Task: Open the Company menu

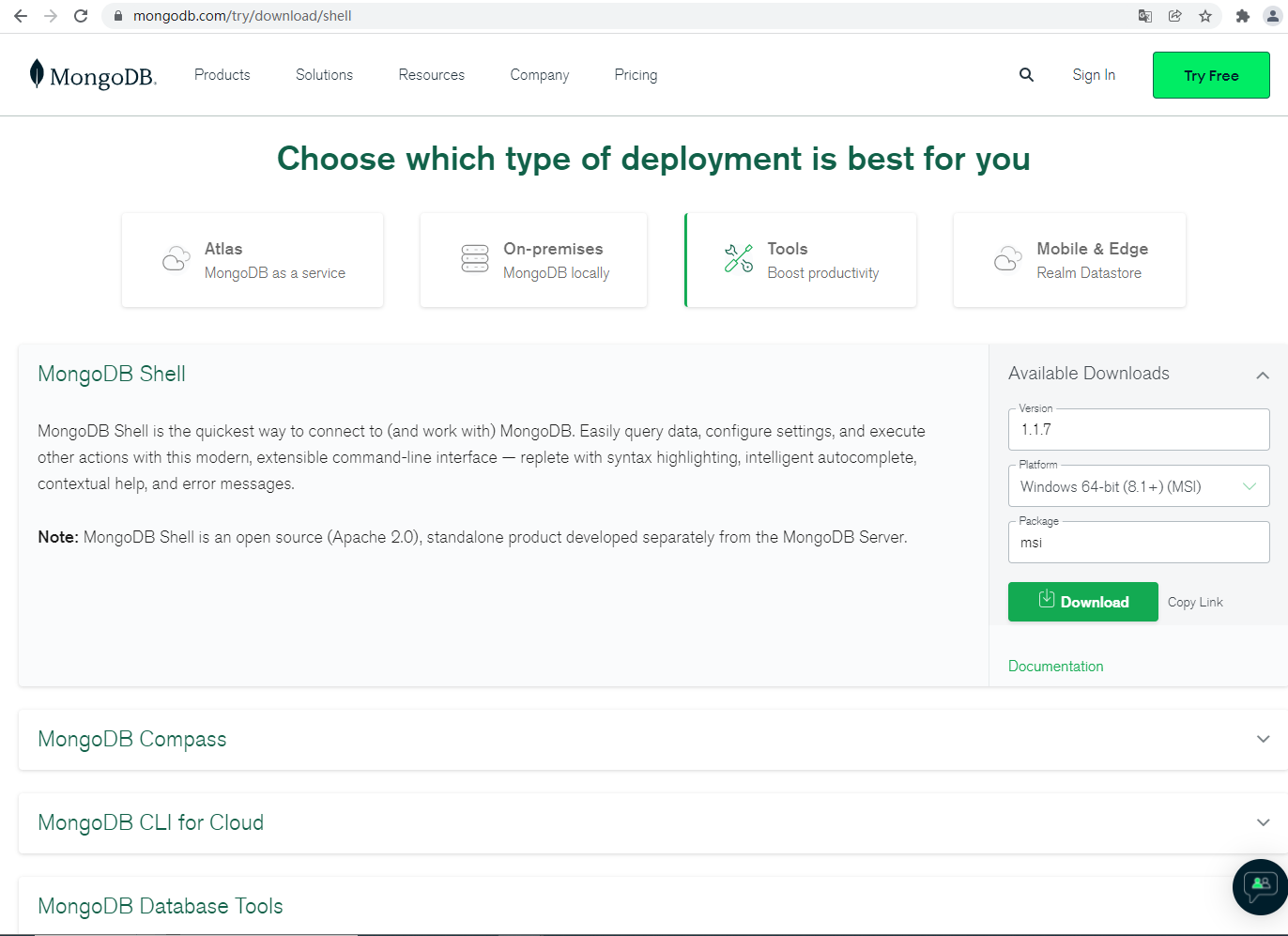Action: pos(540,75)
